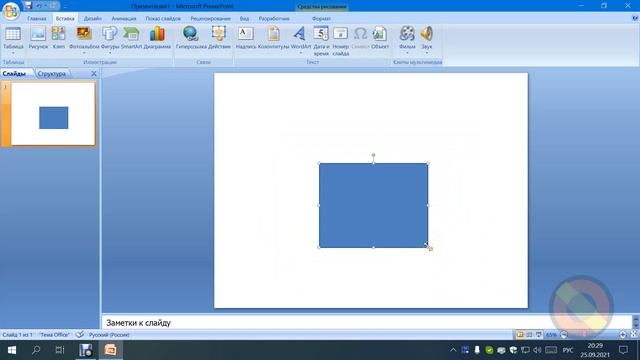Click the volume speaker tray icon

coord(537,350)
